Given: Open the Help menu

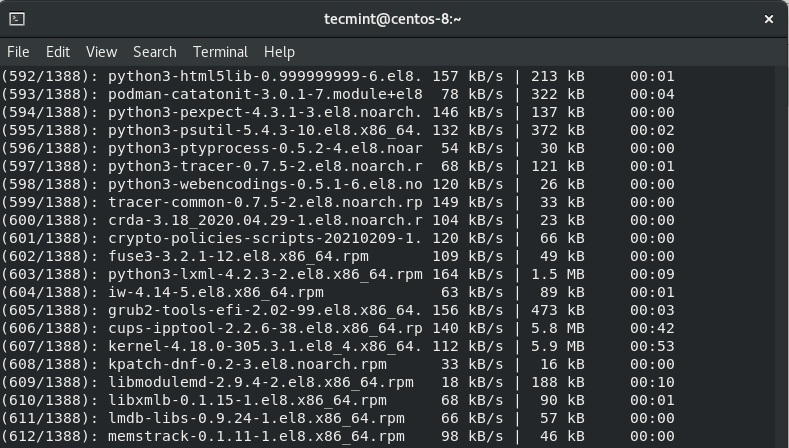Looking at the screenshot, I should click(x=279, y=52).
